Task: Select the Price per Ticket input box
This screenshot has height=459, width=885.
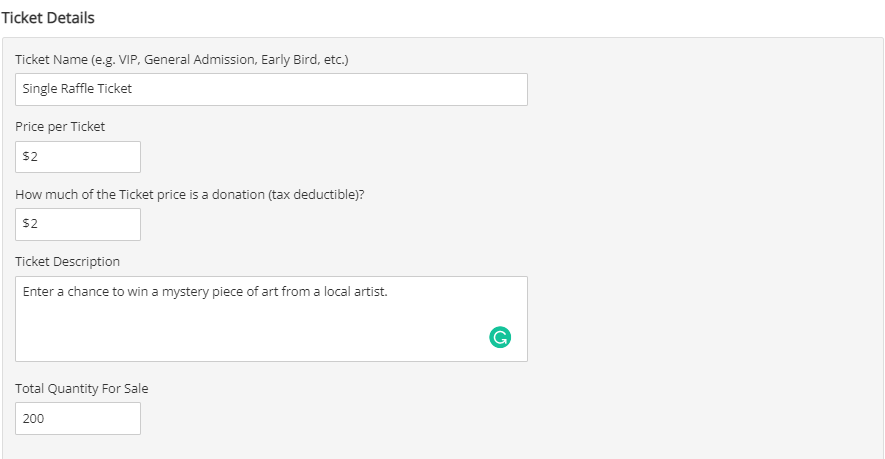Action: (x=78, y=157)
